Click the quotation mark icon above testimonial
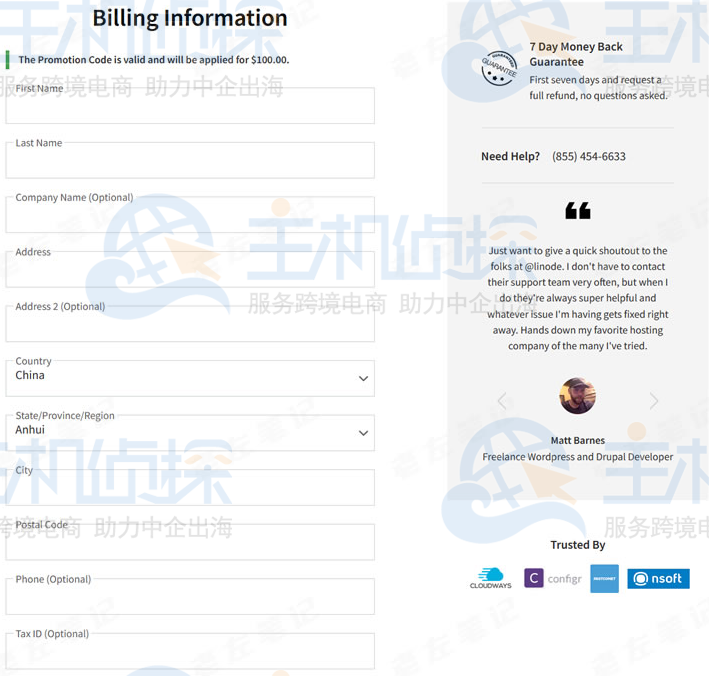 coord(578,210)
